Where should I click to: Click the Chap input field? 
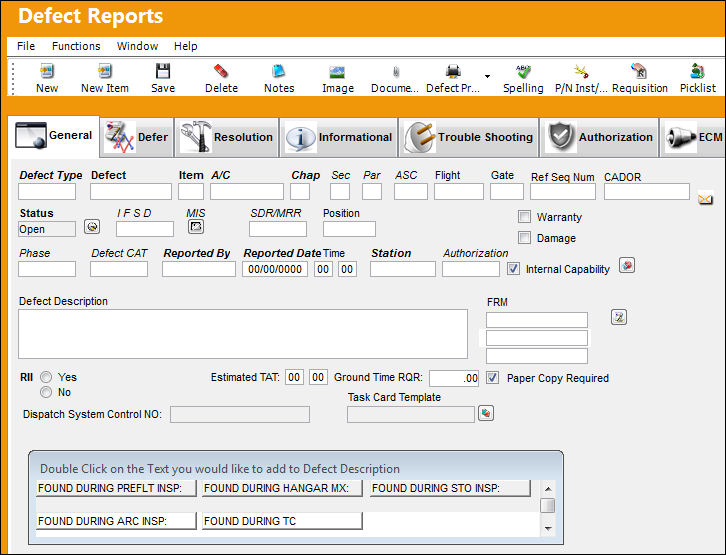pos(300,192)
